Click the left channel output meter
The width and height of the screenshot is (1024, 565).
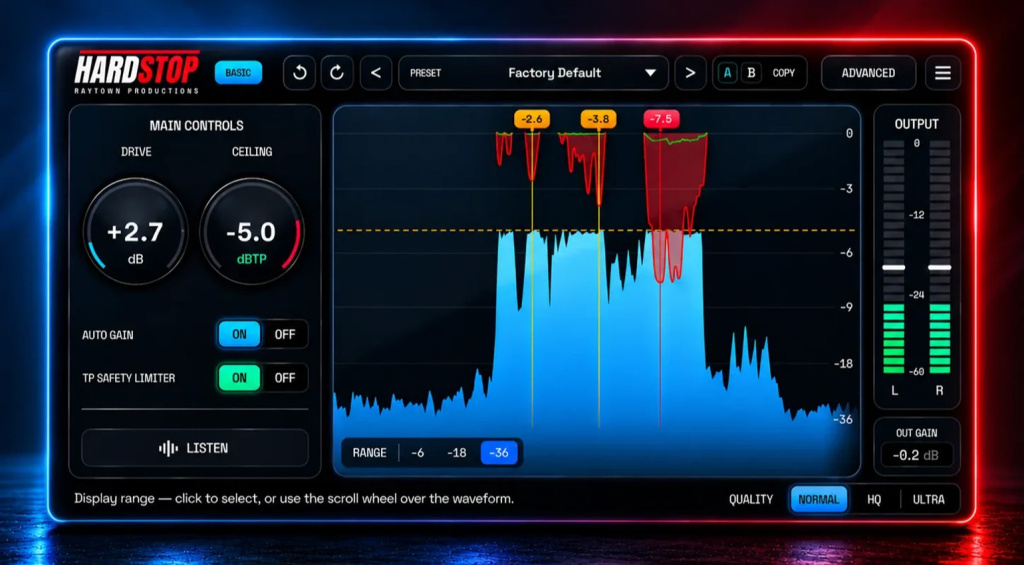[894, 256]
